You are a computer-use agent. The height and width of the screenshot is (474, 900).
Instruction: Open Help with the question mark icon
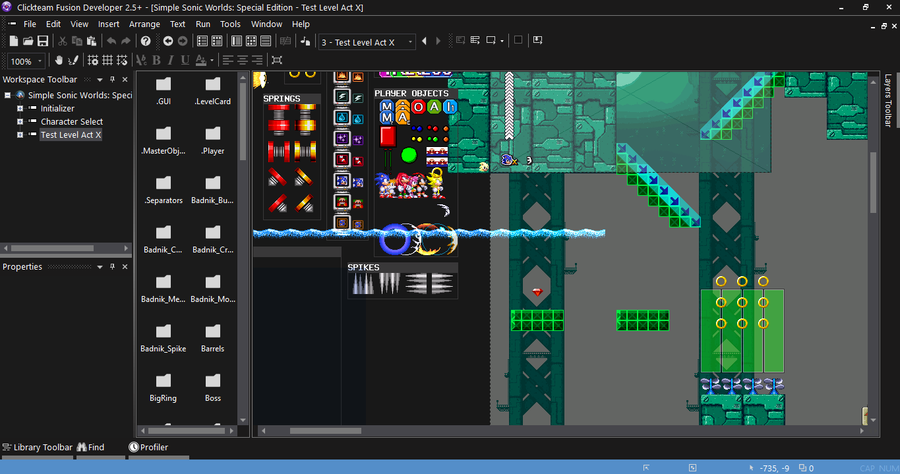(146, 41)
